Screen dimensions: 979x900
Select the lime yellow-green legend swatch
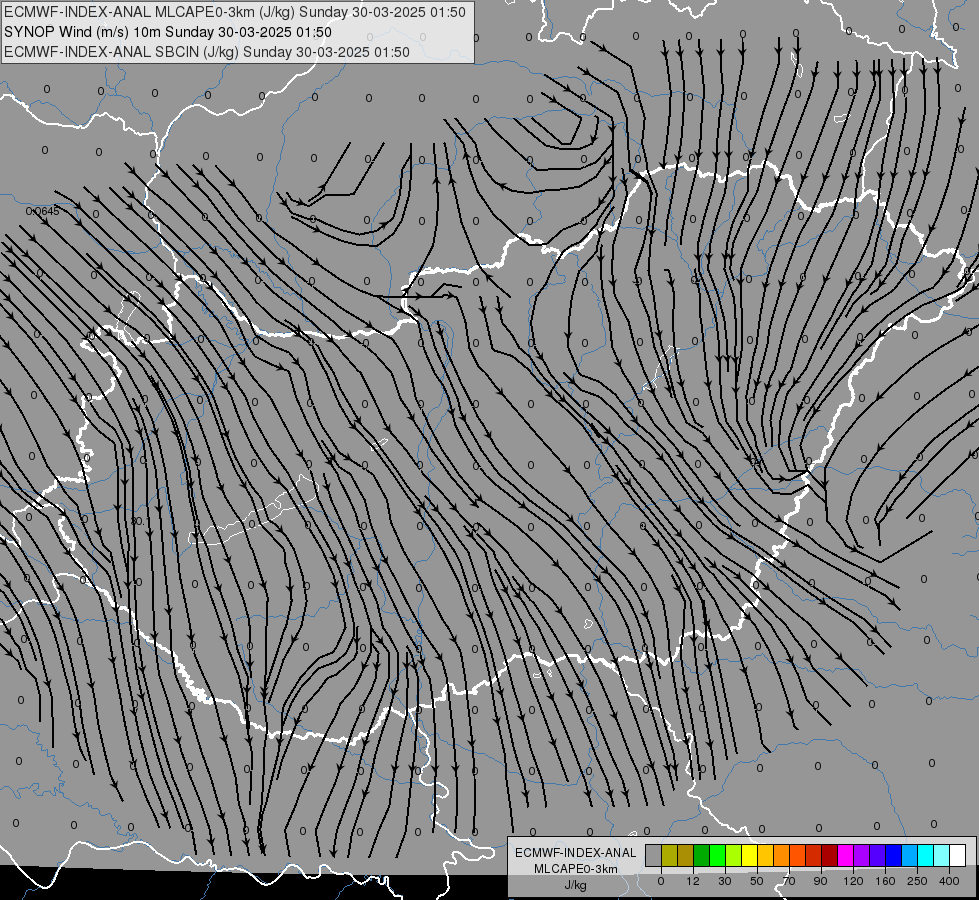tap(734, 855)
